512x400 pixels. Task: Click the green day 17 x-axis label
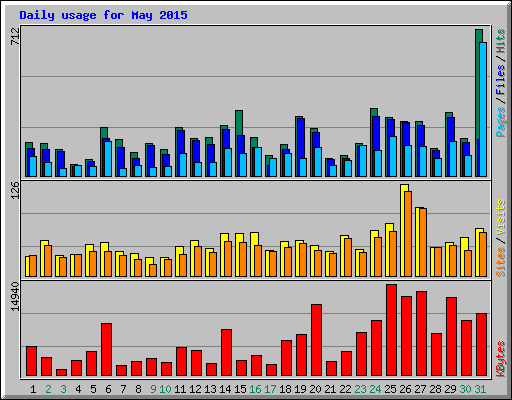(x=270, y=389)
